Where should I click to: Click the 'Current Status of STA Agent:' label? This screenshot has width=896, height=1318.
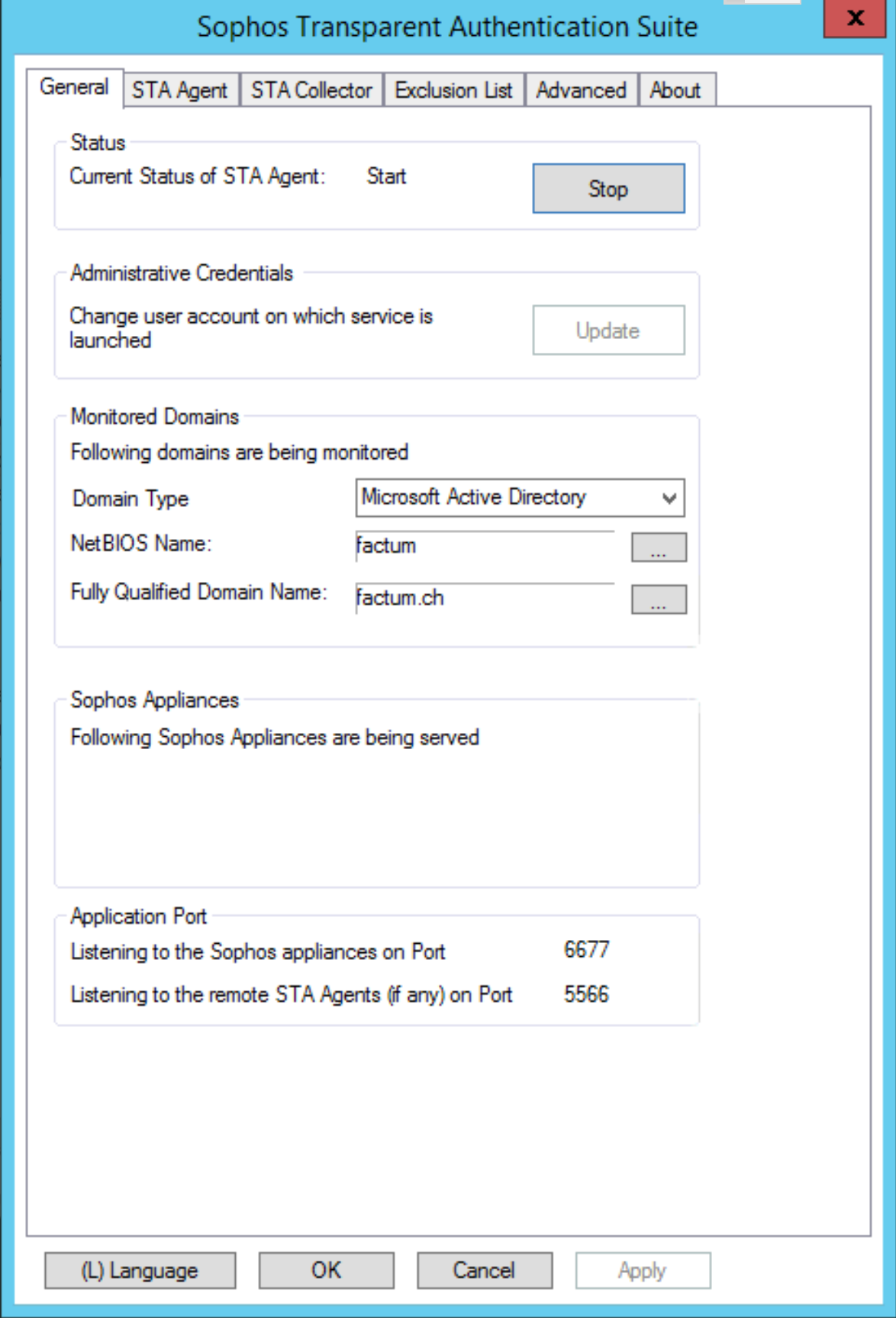tap(198, 176)
